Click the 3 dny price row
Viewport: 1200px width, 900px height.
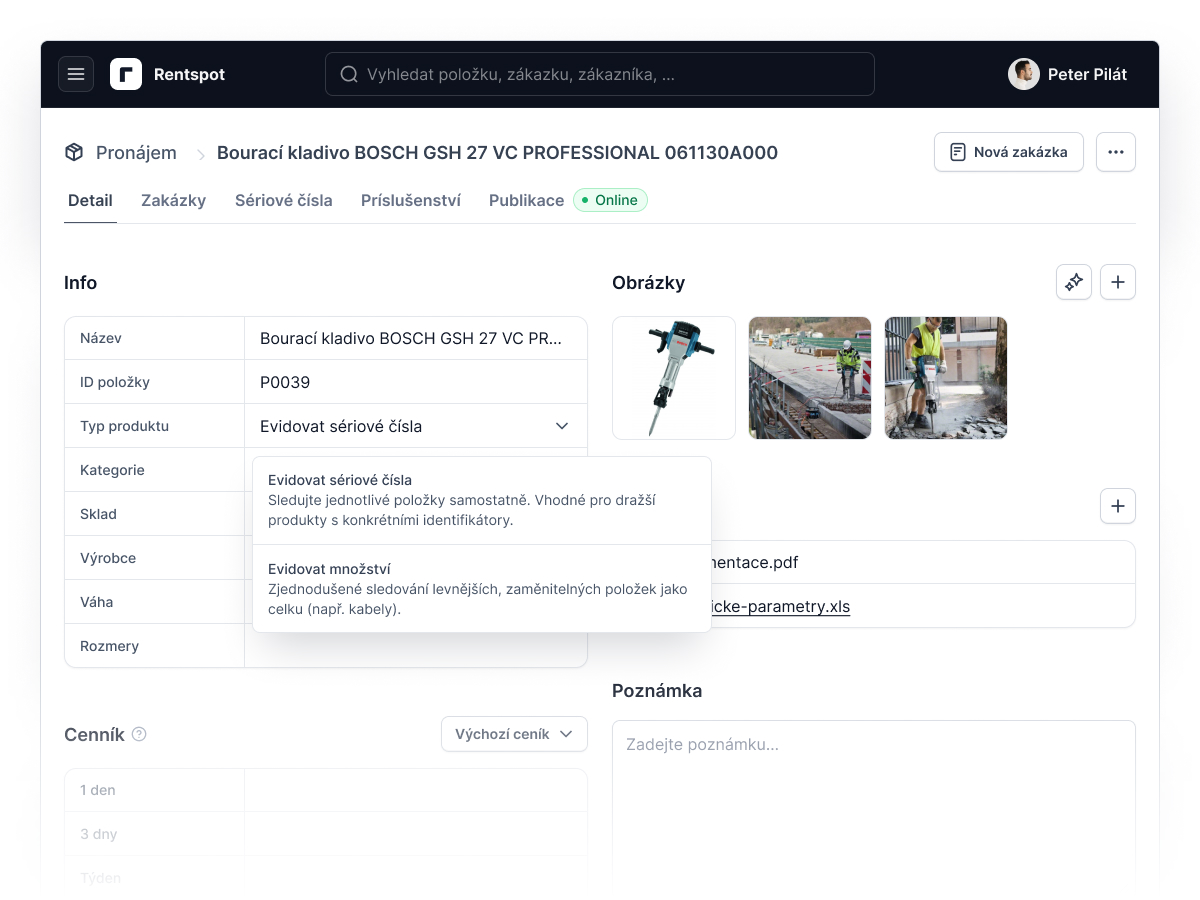[x=326, y=834]
